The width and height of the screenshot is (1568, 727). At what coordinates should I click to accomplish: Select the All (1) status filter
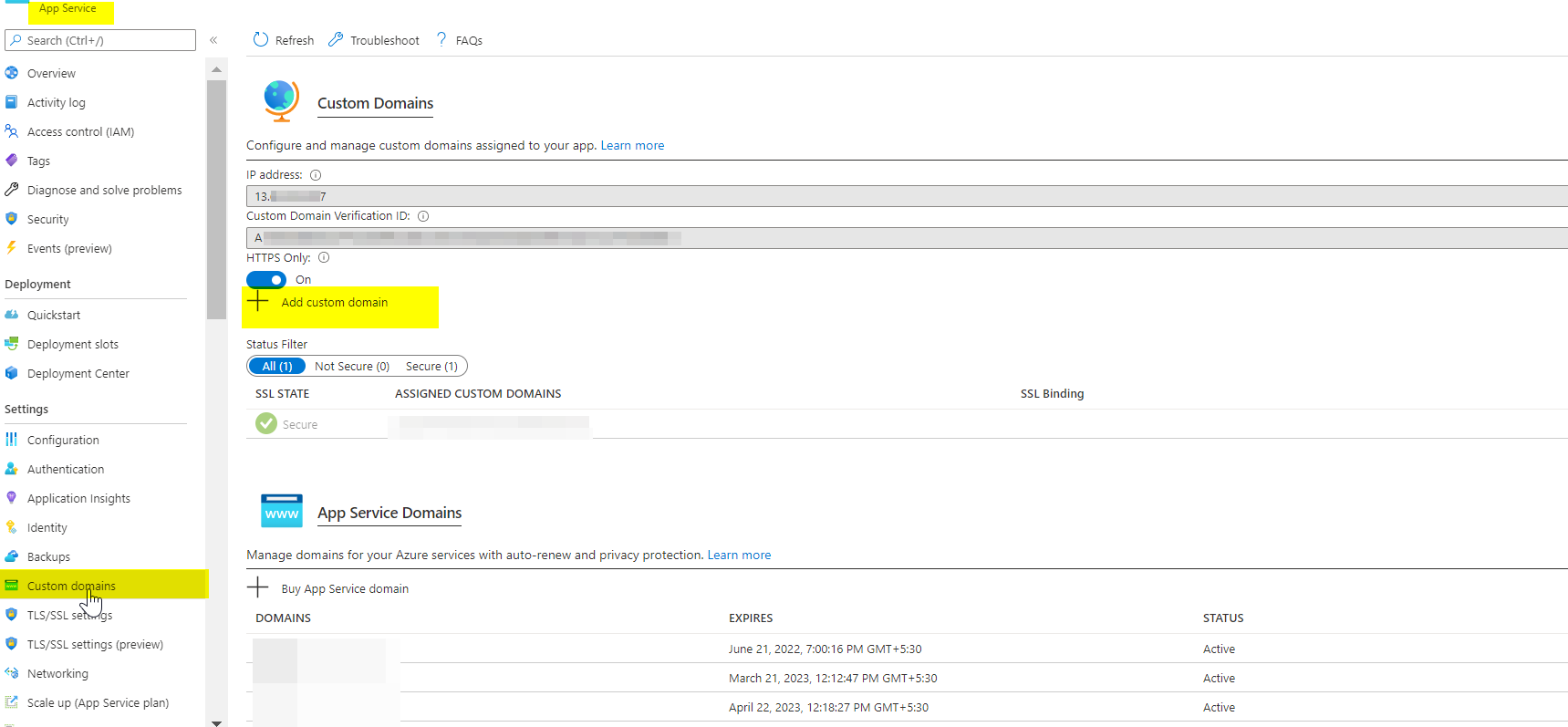(x=277, y=366)
